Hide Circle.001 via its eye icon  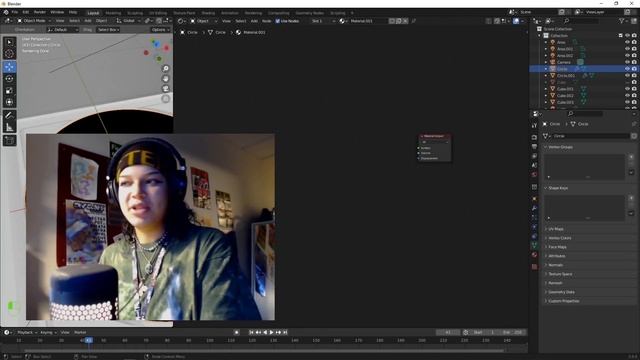coord(627,76)
